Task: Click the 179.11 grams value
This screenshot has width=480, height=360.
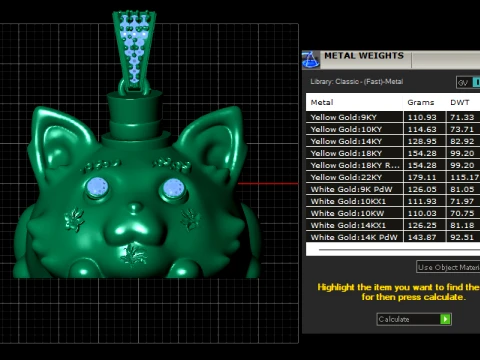Action: pyautogui.click(x=422, y=177)
